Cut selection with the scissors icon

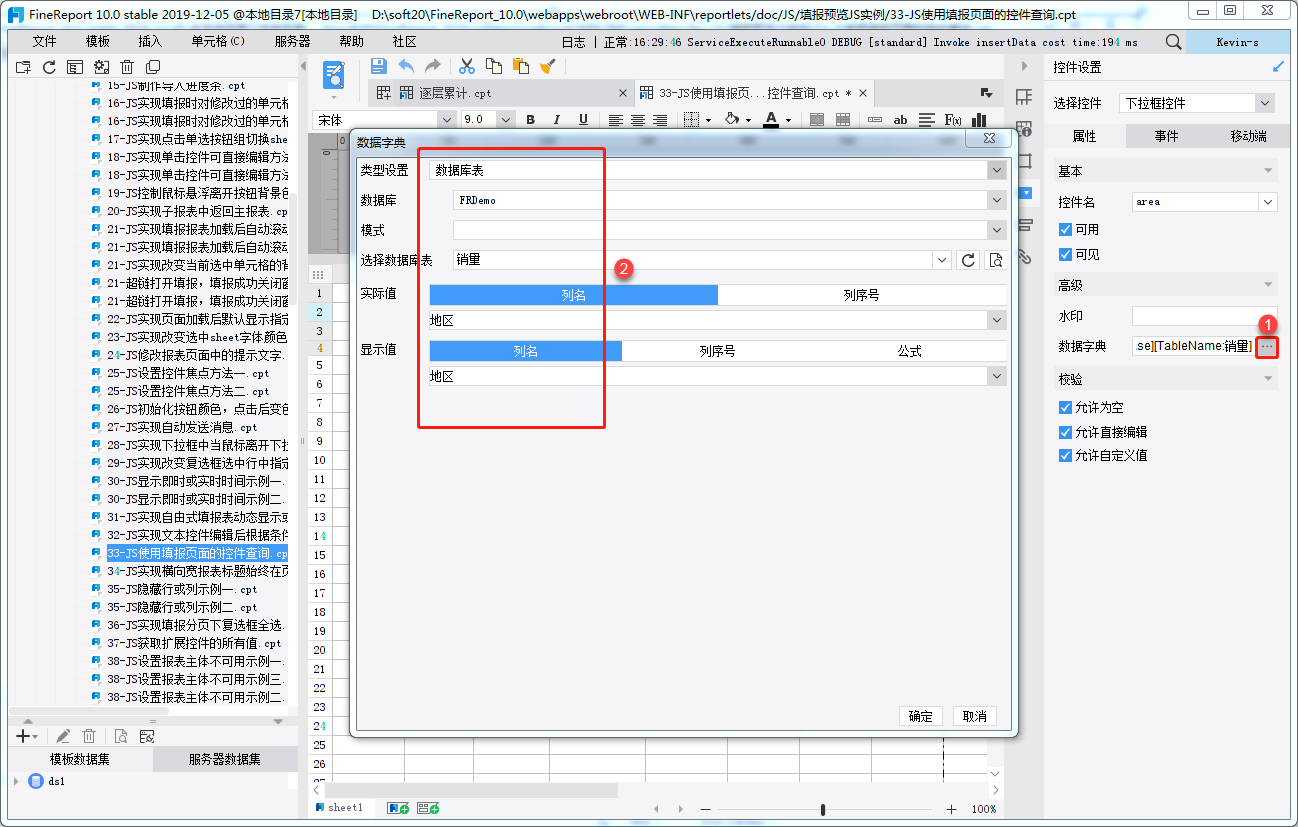466,66
